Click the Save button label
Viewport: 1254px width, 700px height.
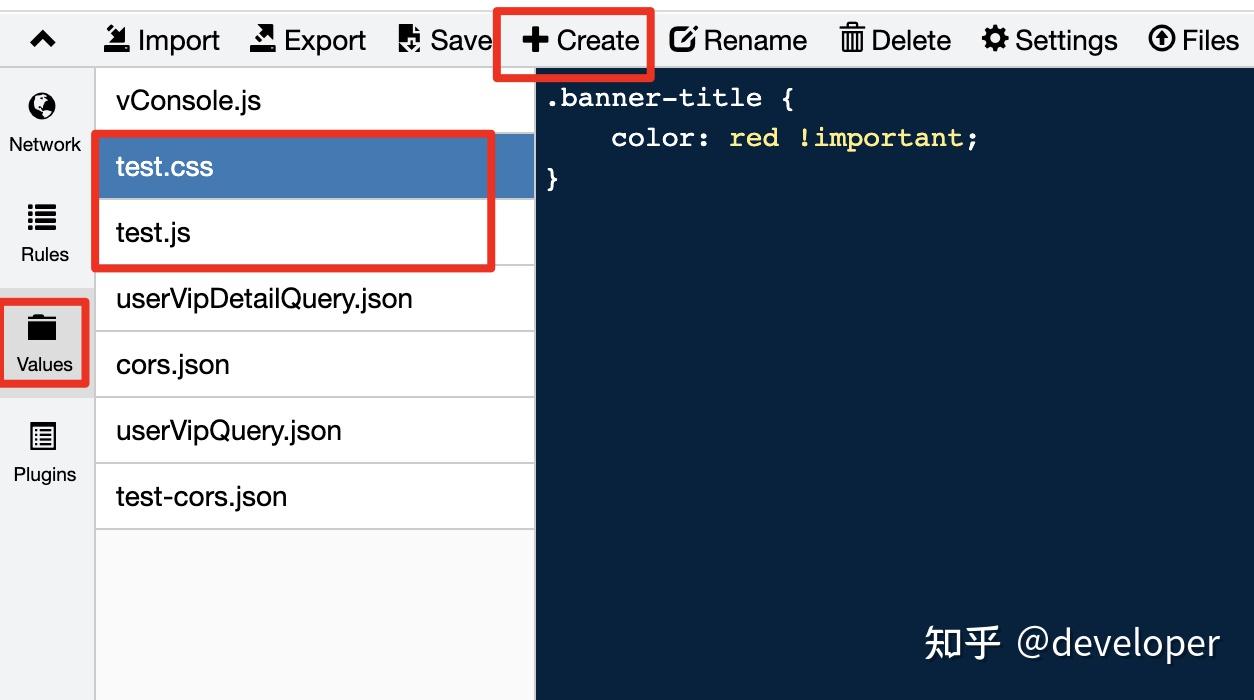(461, 40)
